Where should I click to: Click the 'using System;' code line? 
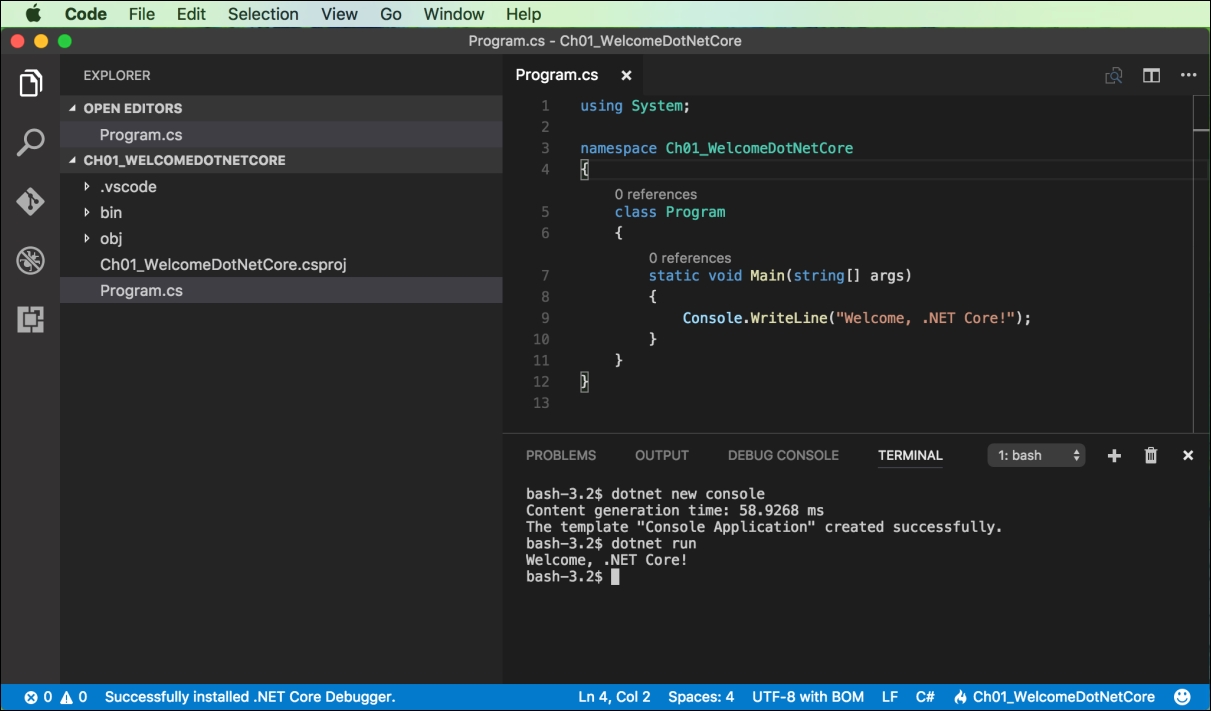pos(635,106)
